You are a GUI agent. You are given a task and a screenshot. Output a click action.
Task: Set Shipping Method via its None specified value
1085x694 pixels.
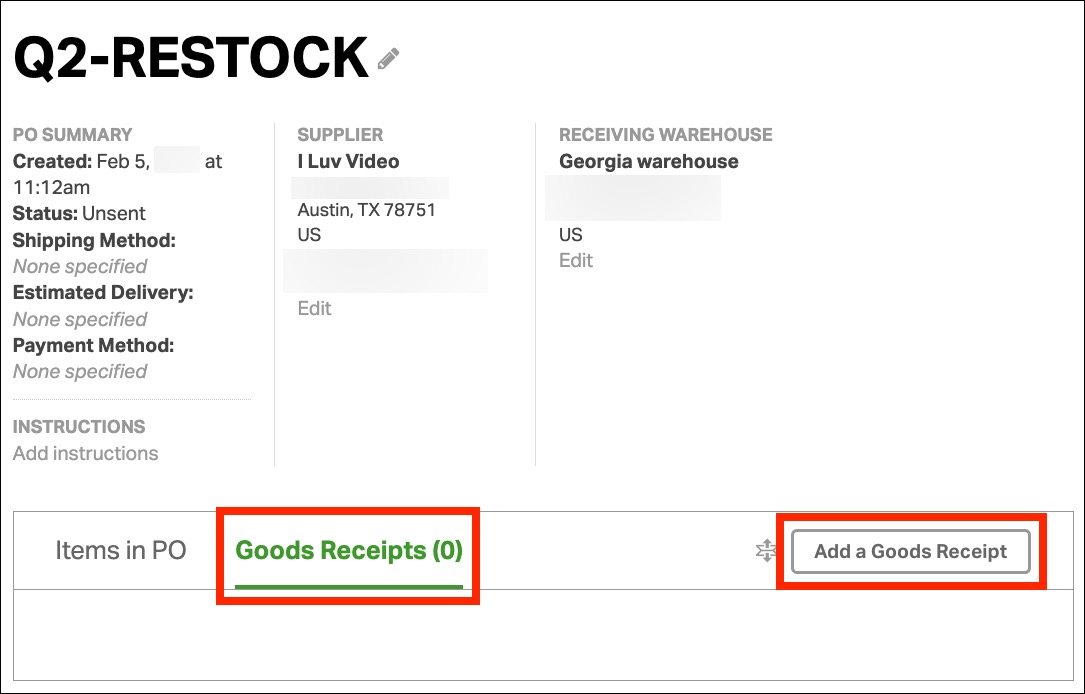pyautogui.click(x=80, y=266)
